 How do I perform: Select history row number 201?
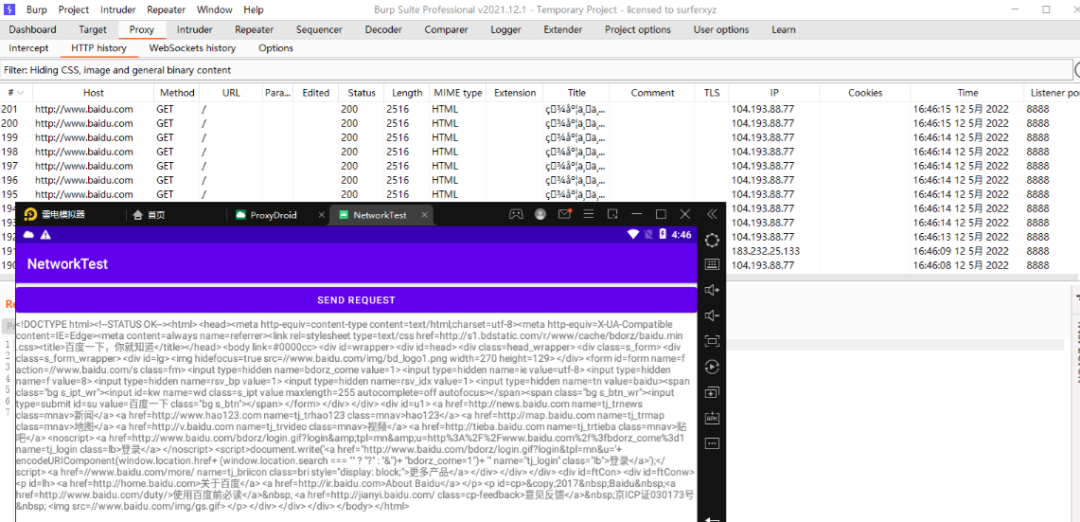point(540,109)
